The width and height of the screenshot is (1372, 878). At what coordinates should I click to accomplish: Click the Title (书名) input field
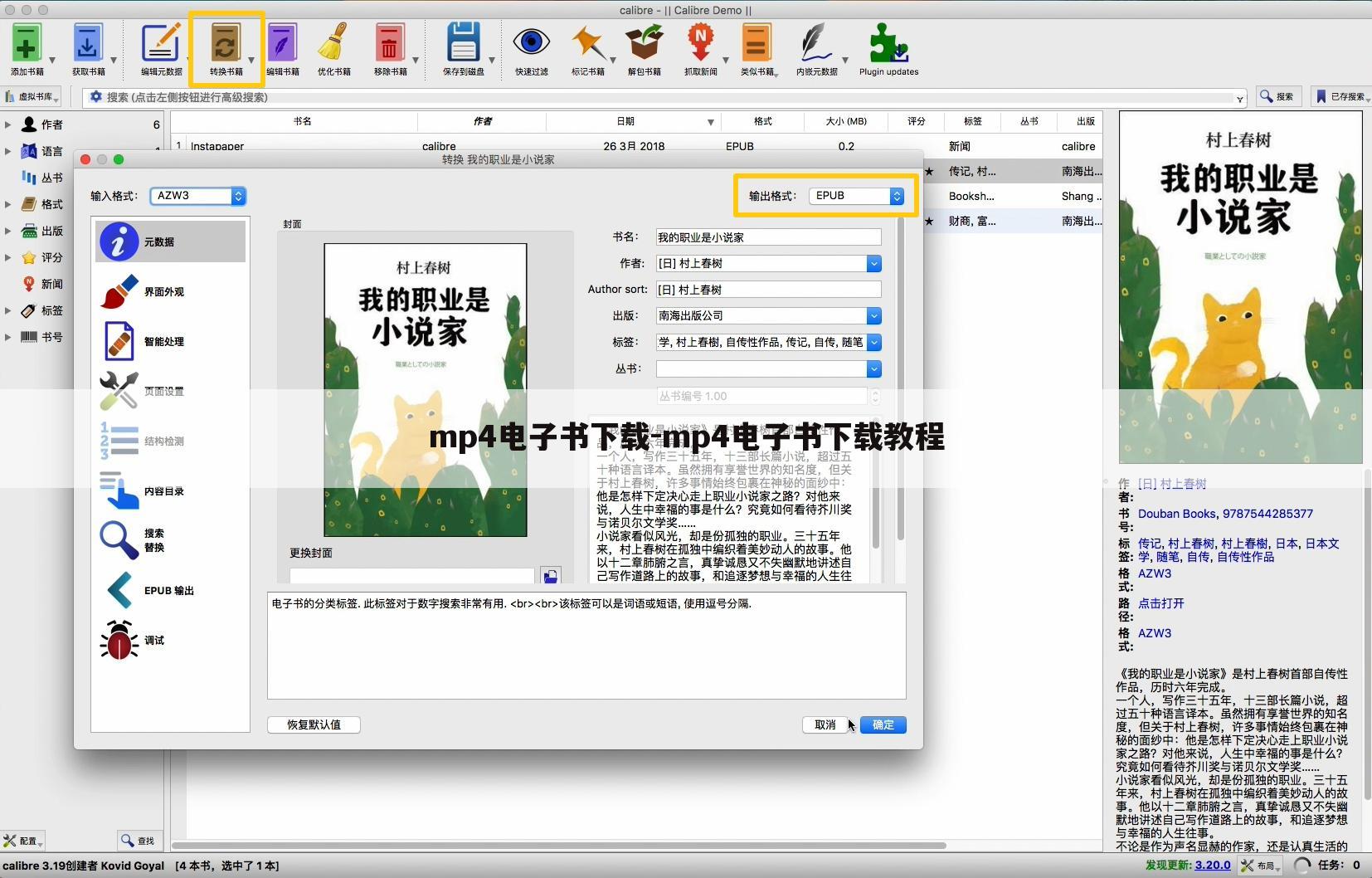(768, 237)
